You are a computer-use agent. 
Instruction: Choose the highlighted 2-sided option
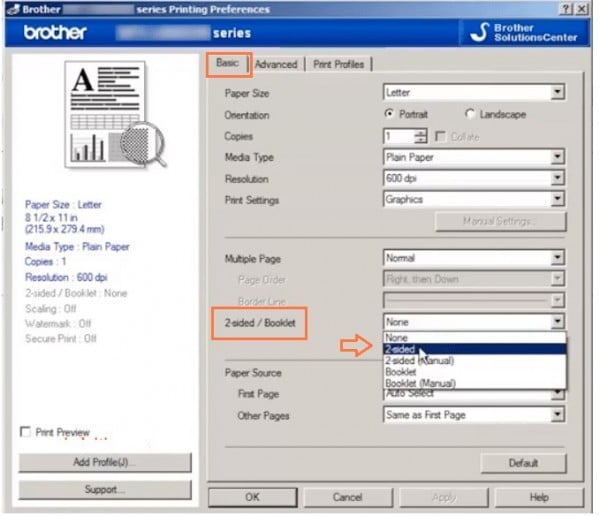coord(474,349)
